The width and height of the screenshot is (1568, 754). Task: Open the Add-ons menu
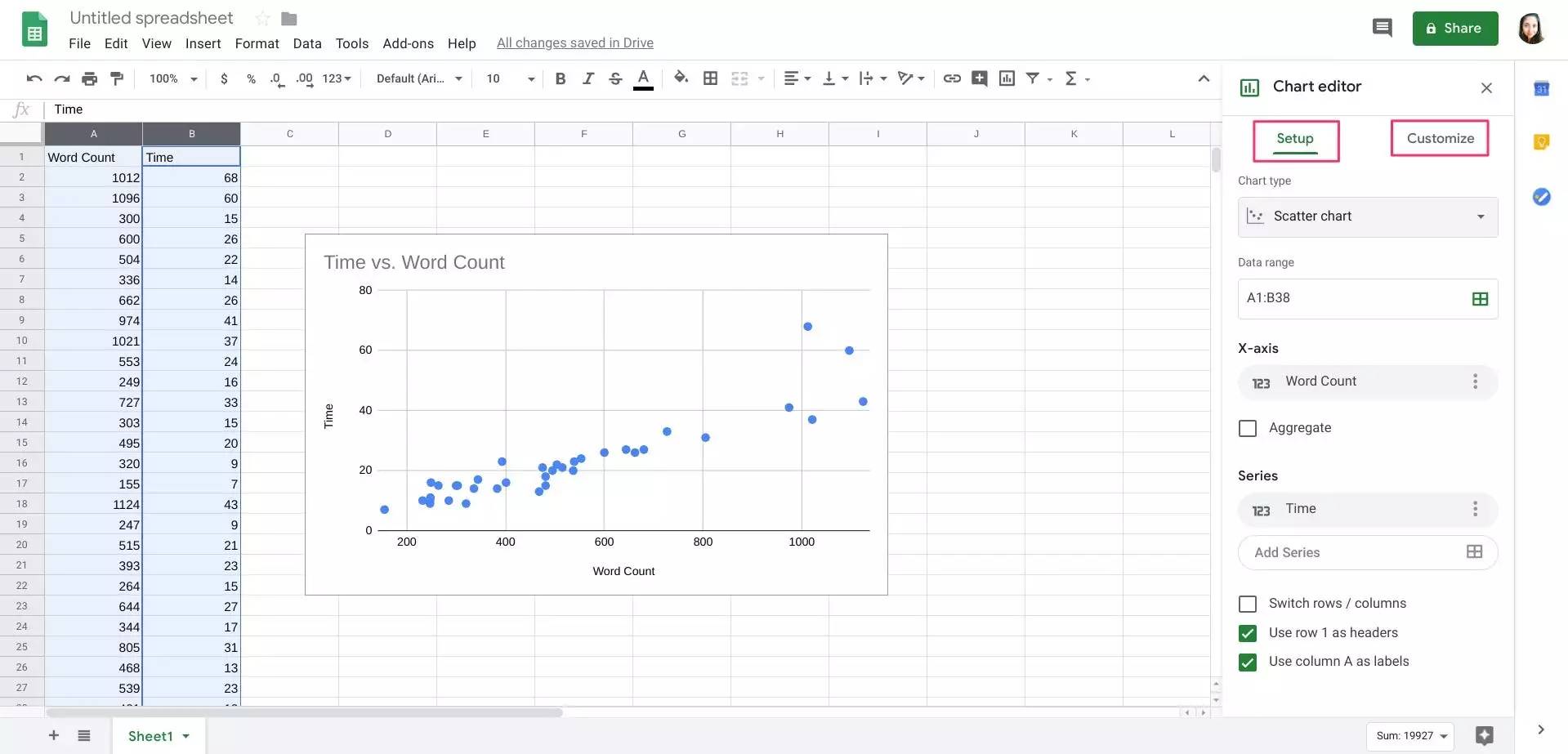click(408, 43)
